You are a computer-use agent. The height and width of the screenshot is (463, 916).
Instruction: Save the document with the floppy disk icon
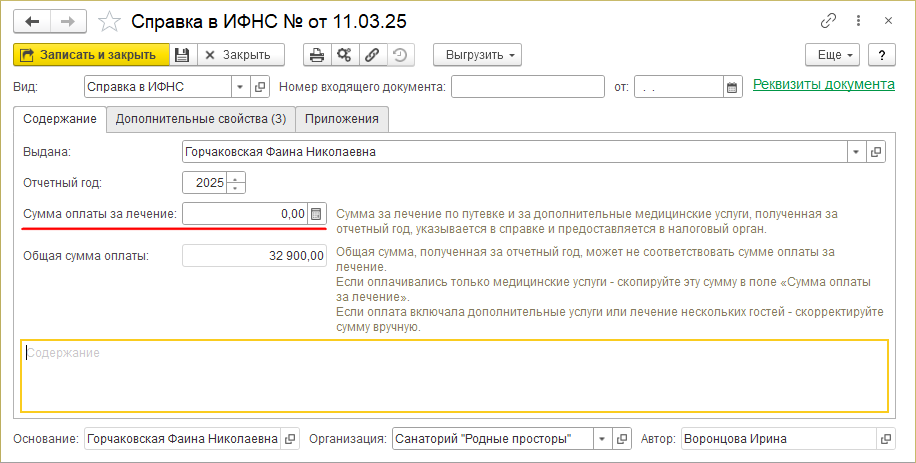[x=183, y=55]
